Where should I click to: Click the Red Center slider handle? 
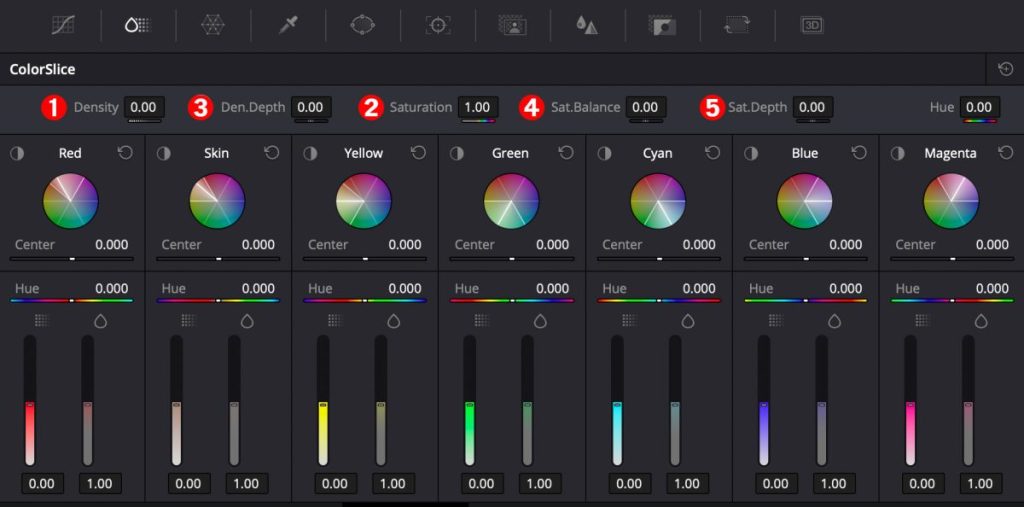(72, 259)
